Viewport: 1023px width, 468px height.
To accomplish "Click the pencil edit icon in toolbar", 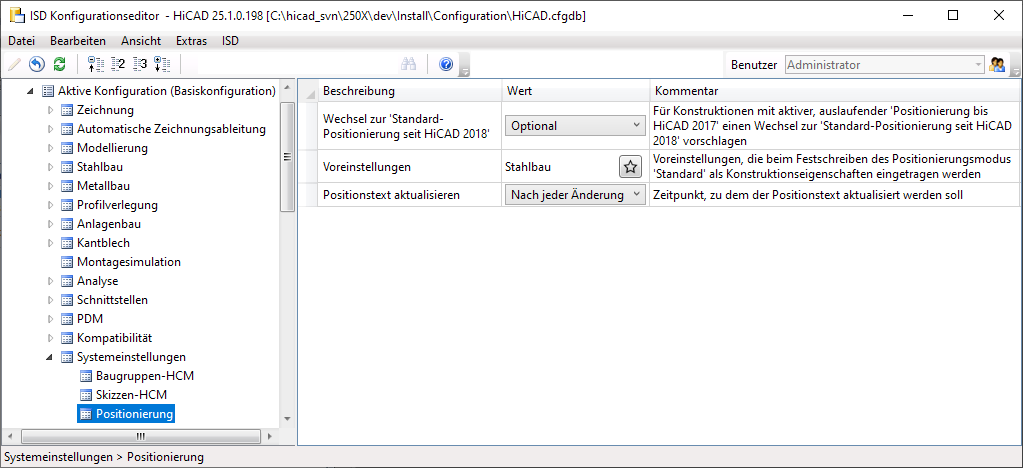I will 14,64.
